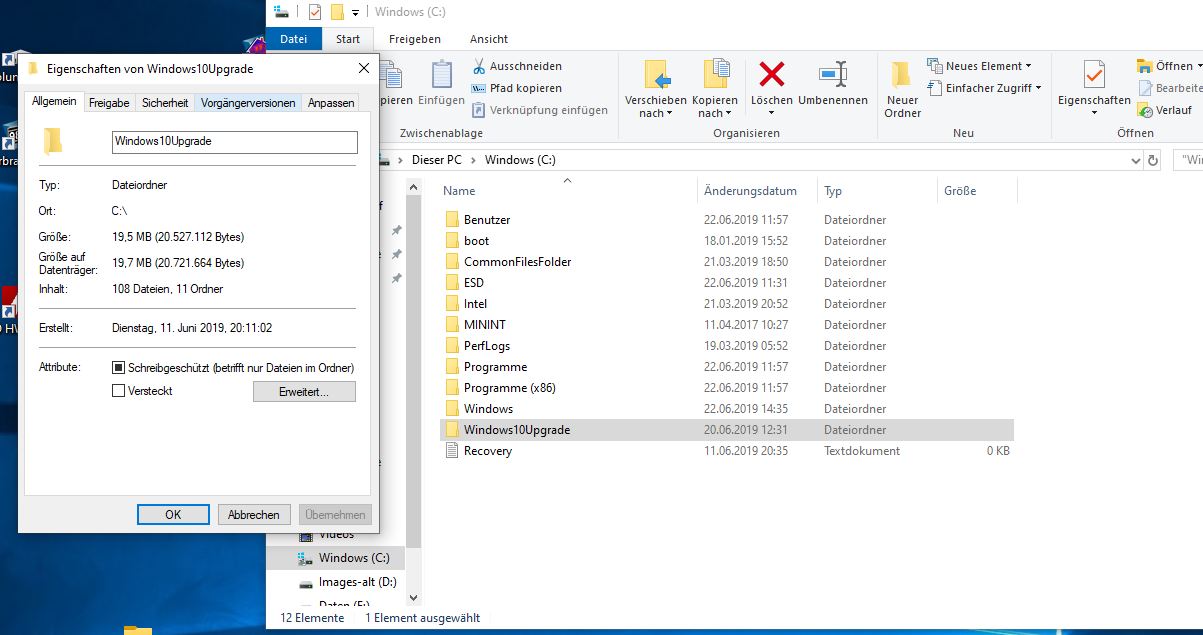Click the Verlauf icon in ribbon
Screen dimensions: 1203x635
[1145, 110]
